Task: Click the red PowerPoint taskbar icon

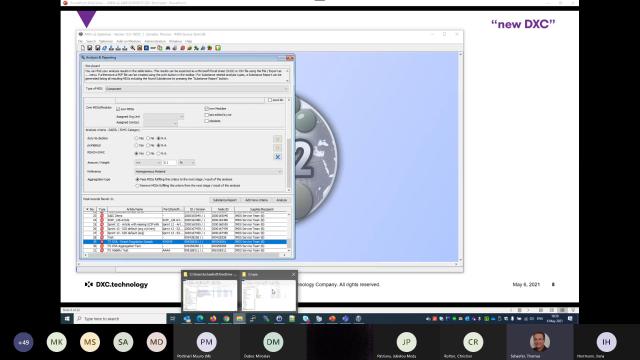Action: pyautogui.click(x=332, y=318)
